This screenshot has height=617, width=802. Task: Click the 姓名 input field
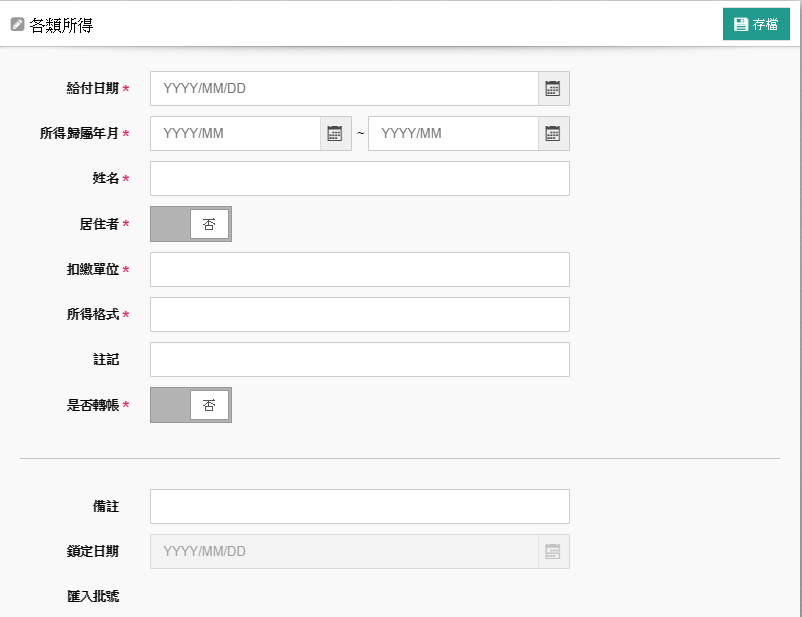pyautogui.click(x=360, y=179)
